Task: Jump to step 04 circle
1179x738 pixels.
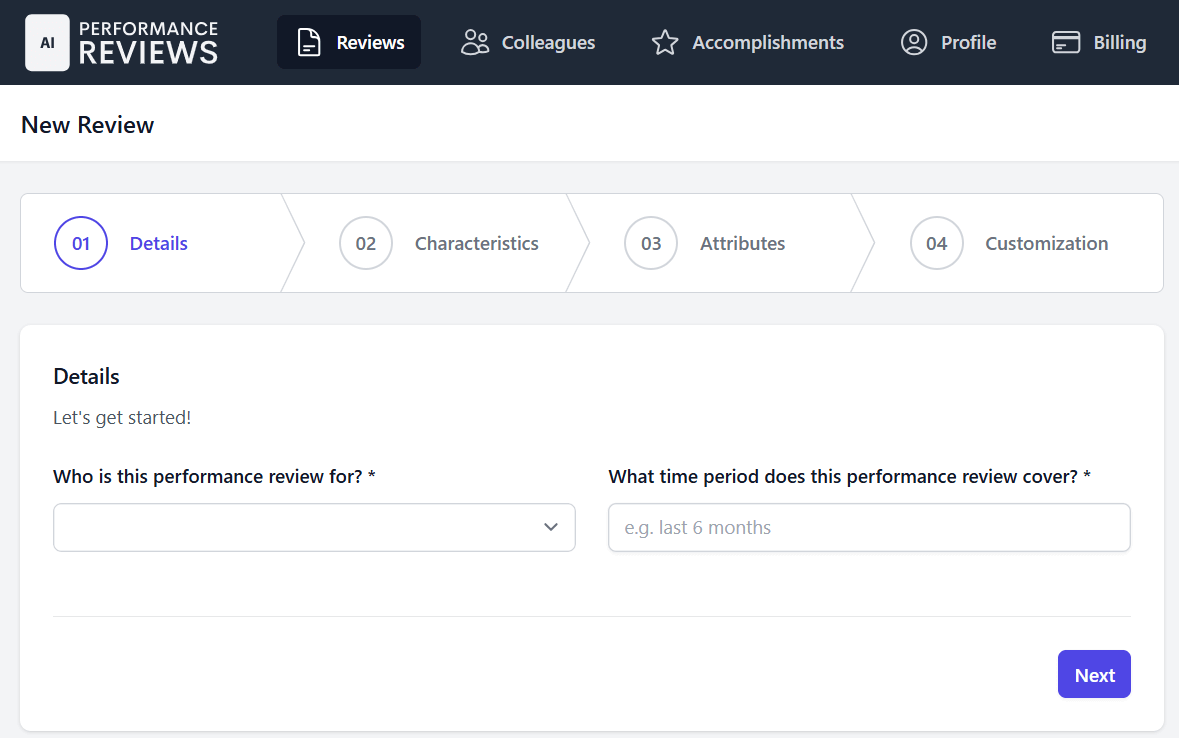Action: coord(937,243)
